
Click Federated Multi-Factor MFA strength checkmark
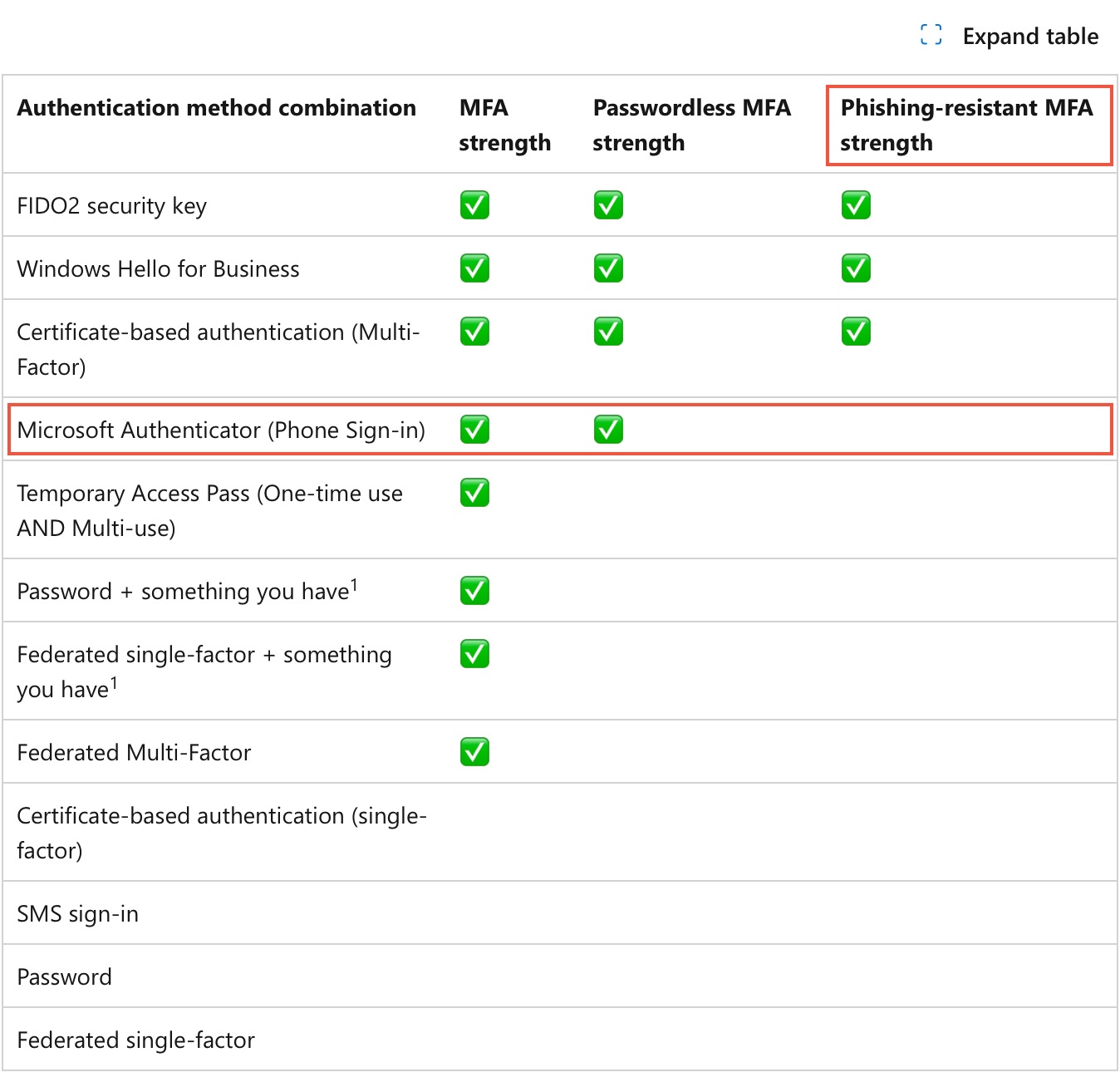474,752
